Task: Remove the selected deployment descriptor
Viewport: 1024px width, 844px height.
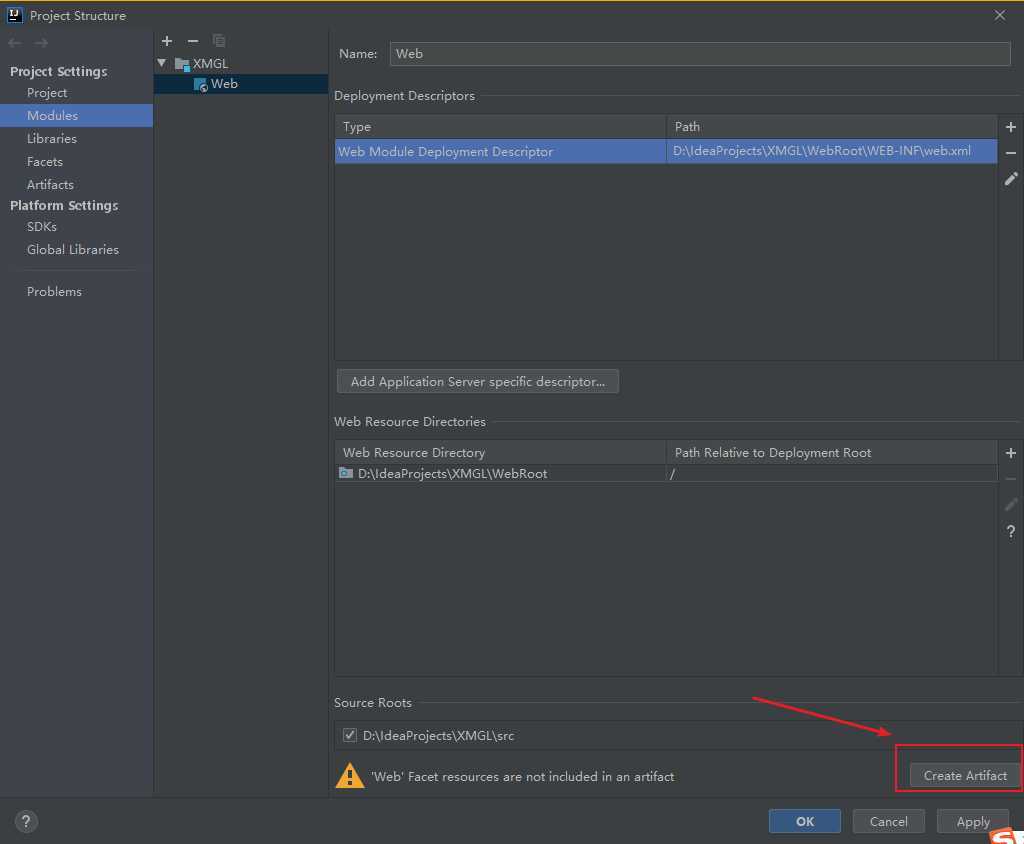Action: [1011, 153]
